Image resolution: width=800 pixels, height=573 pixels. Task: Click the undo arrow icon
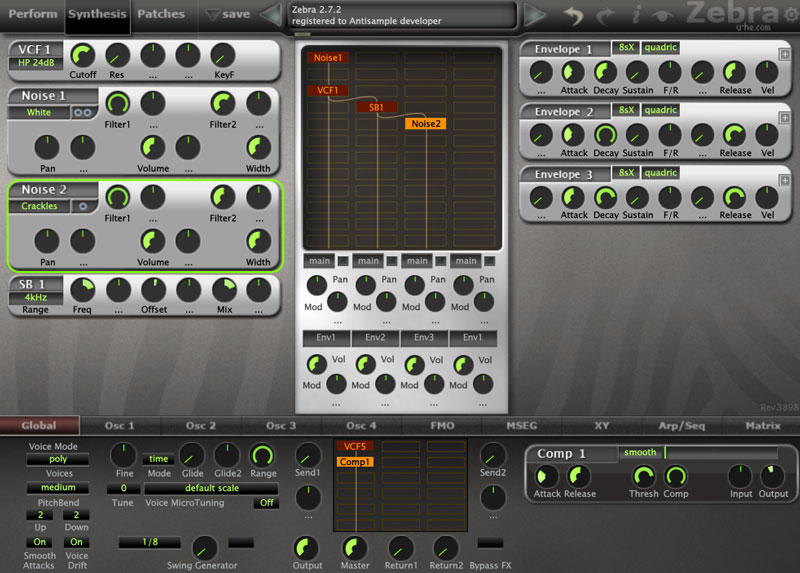pyautogui.click(x=574, y=15)
